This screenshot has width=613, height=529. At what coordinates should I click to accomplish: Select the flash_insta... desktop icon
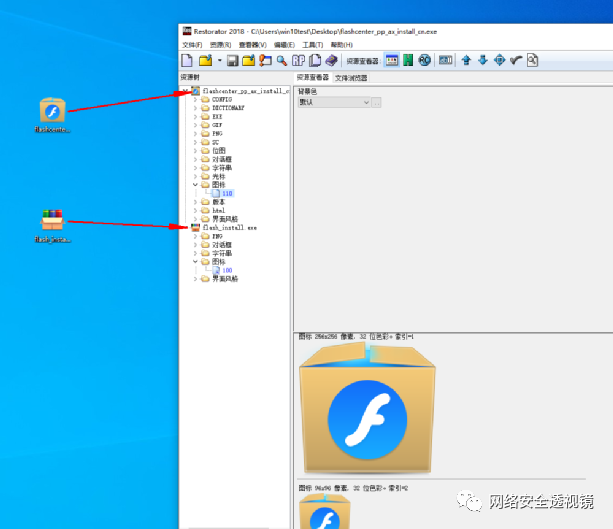pyautogui.click(x=52, y=226)
